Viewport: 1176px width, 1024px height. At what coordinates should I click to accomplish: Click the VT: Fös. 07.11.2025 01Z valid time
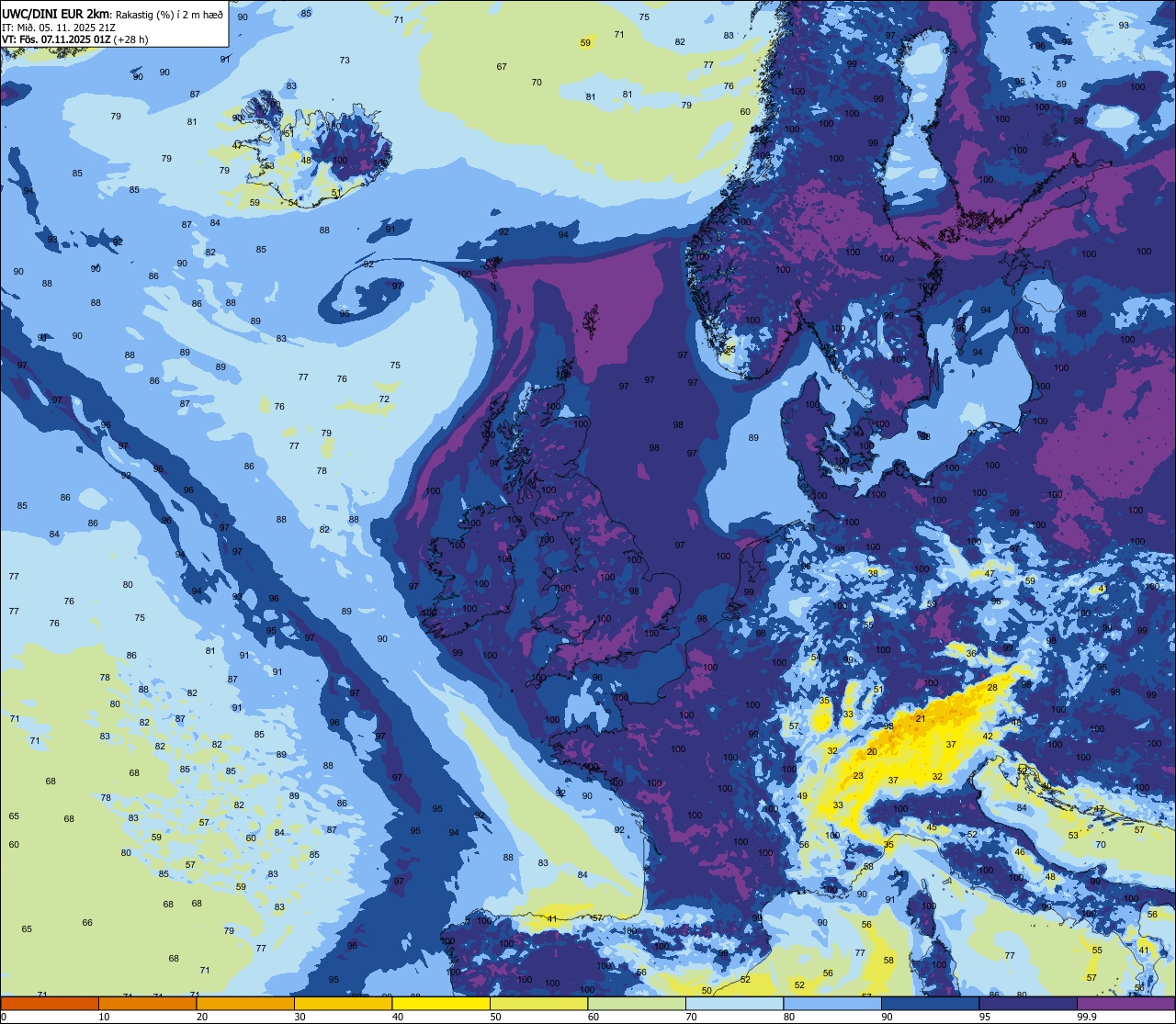pos(56,39)
